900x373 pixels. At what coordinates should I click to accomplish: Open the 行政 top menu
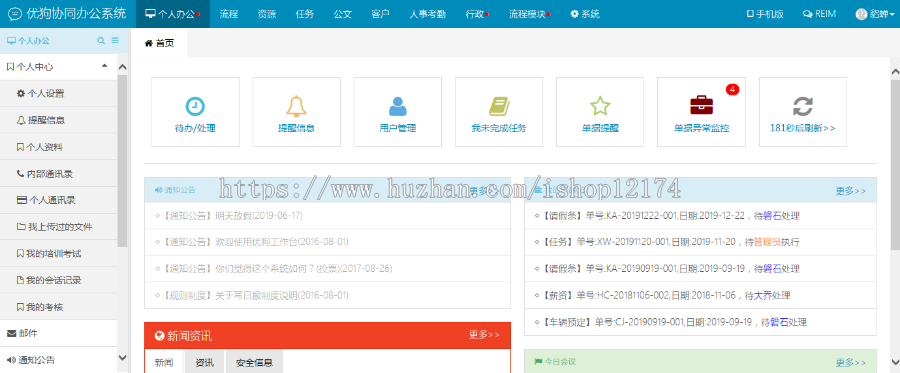(477, 14)
